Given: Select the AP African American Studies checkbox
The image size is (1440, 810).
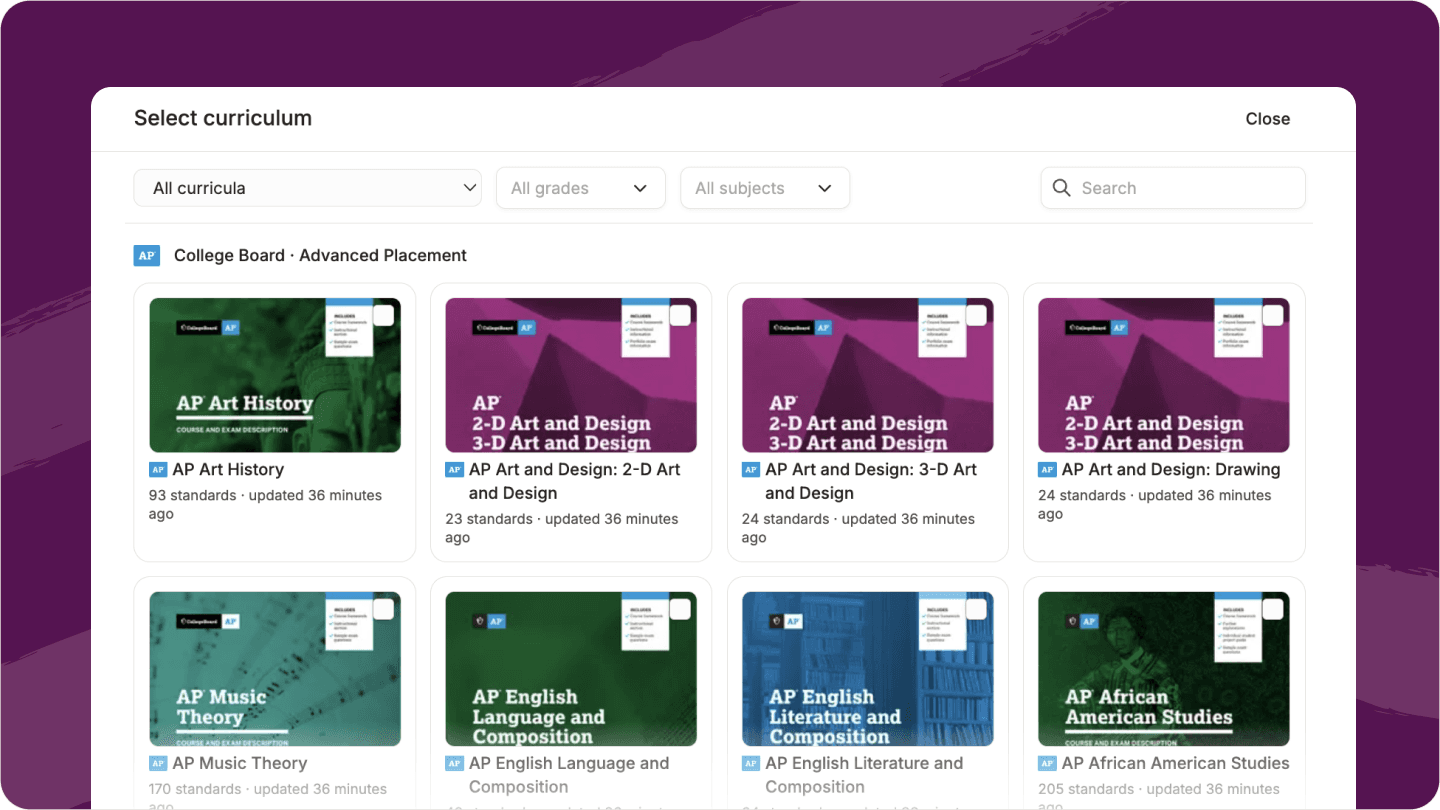Looking at the screenshot, I should [1273, 609].
